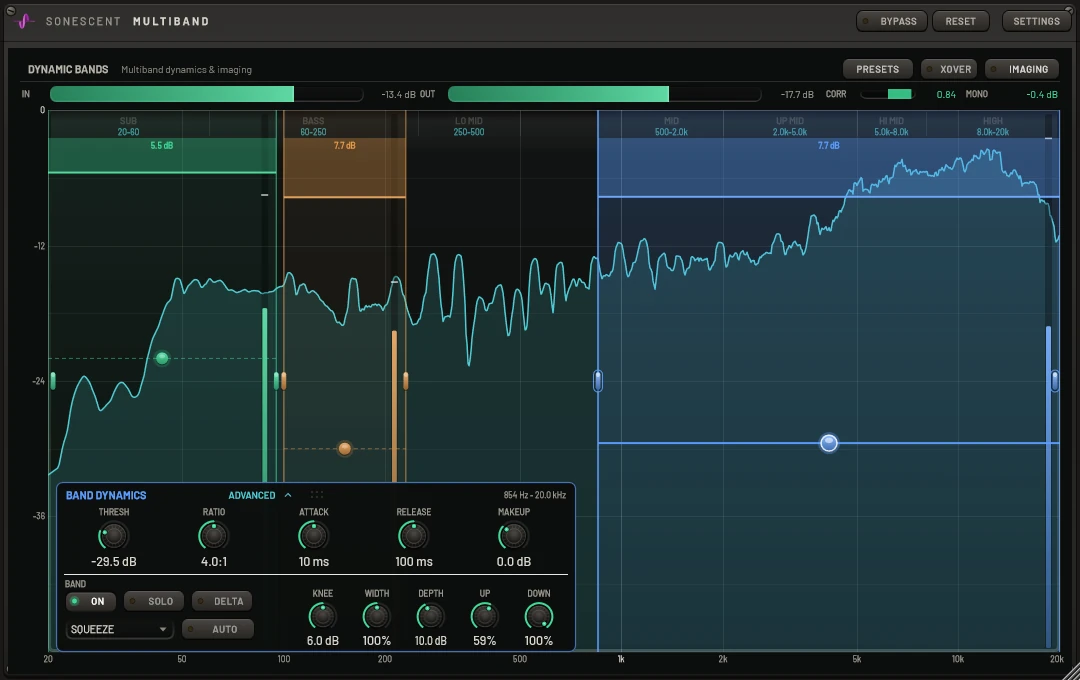
Task: Select the BASS 60-250 band label
Action: [313, 126]
